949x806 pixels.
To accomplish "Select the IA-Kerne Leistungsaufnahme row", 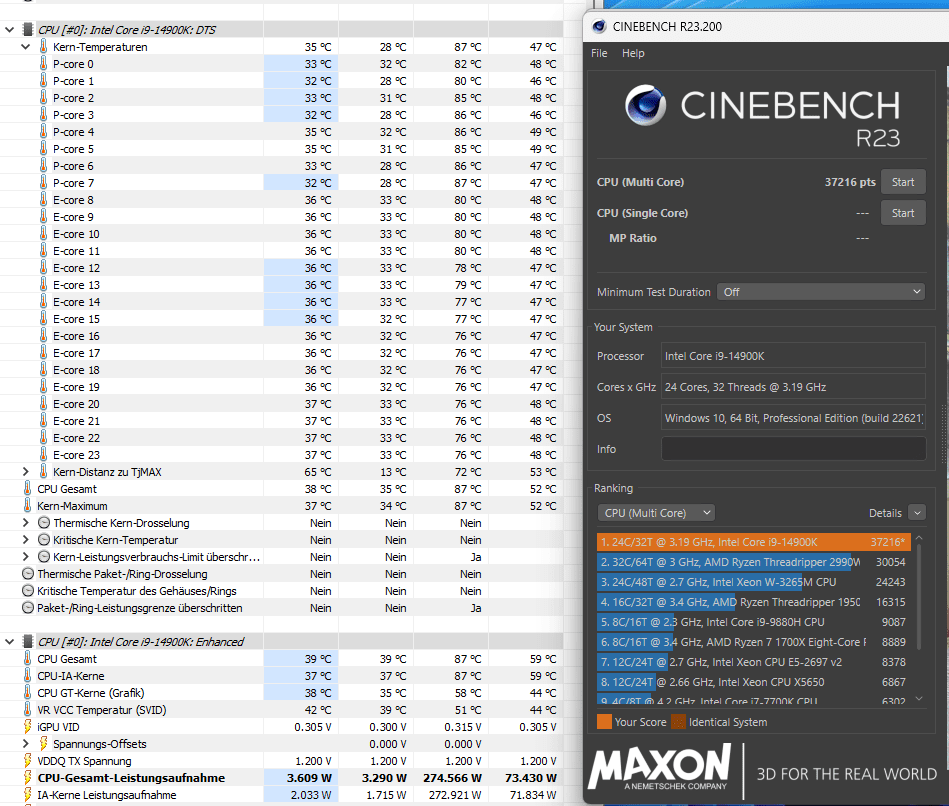I will pyautogui.click(x=281, y=795).
